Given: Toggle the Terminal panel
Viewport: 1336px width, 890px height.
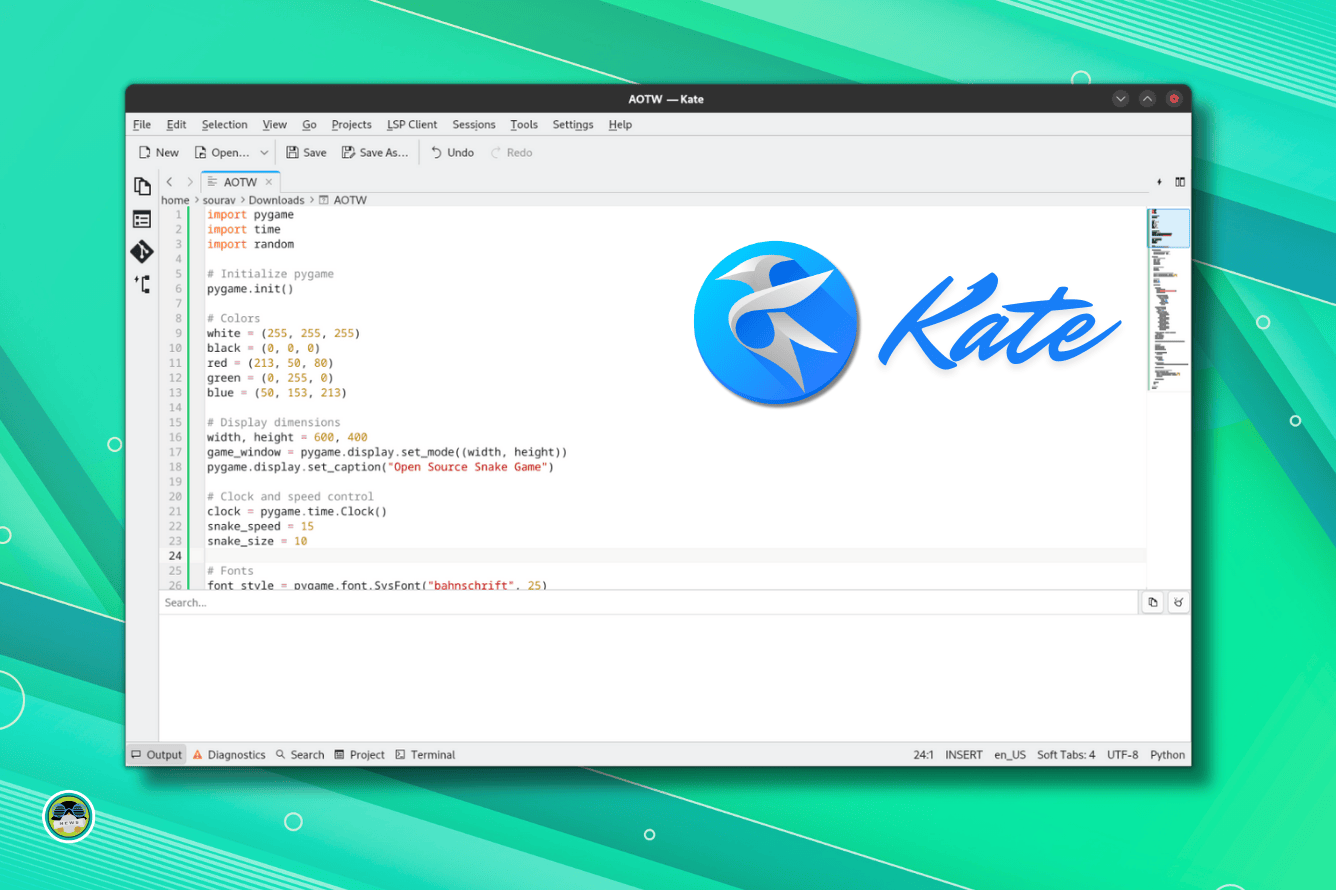Looking at the screenshot, I should pyautogui.click(x=425, y=754).
